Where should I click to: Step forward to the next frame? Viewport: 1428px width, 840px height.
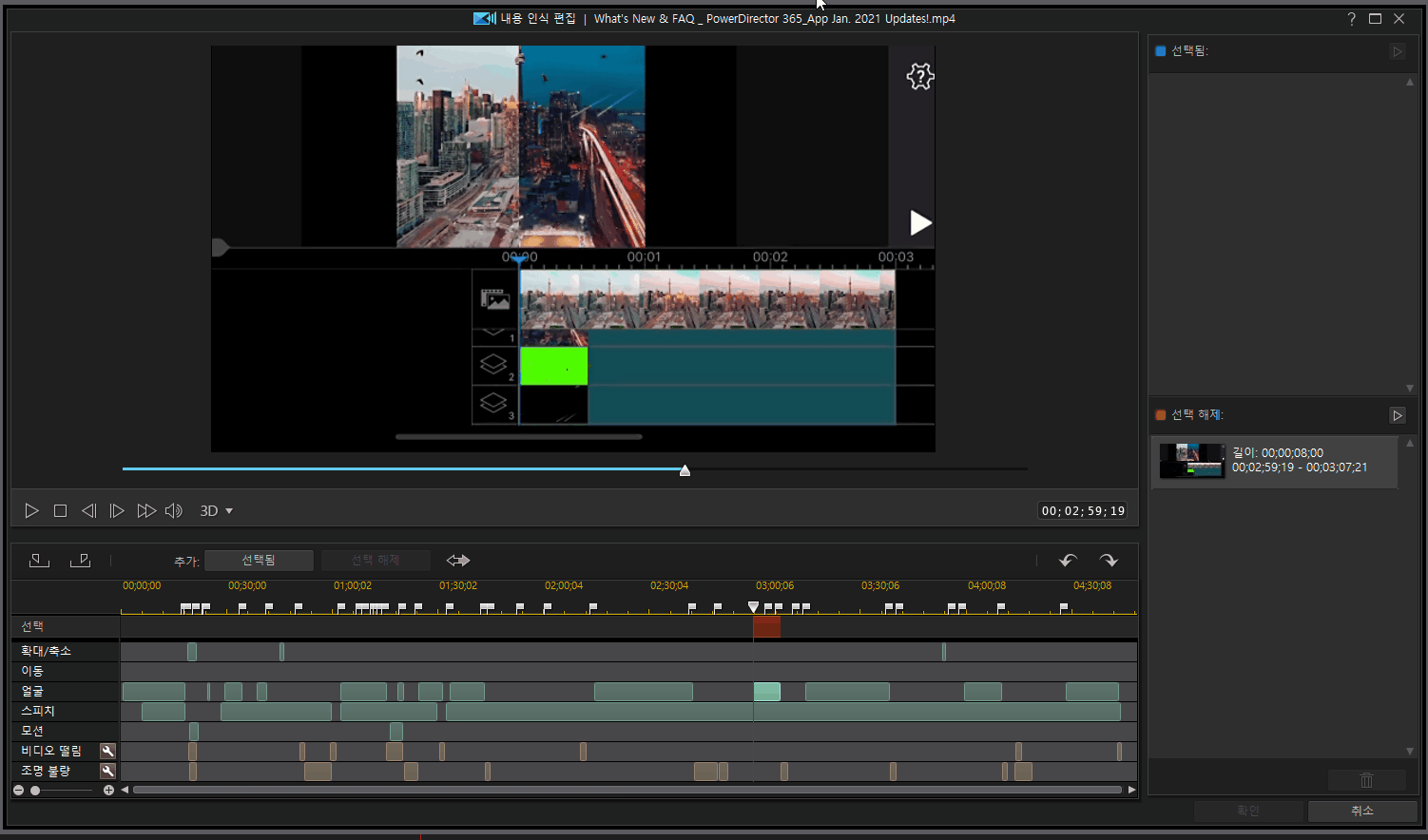tap(117, 511)
